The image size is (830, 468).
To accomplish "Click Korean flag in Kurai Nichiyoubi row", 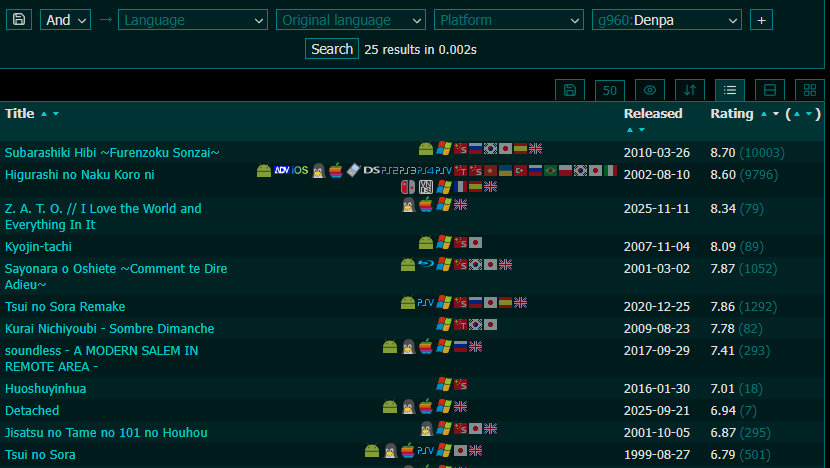I will pyautogui.click(x=475, y=325).
